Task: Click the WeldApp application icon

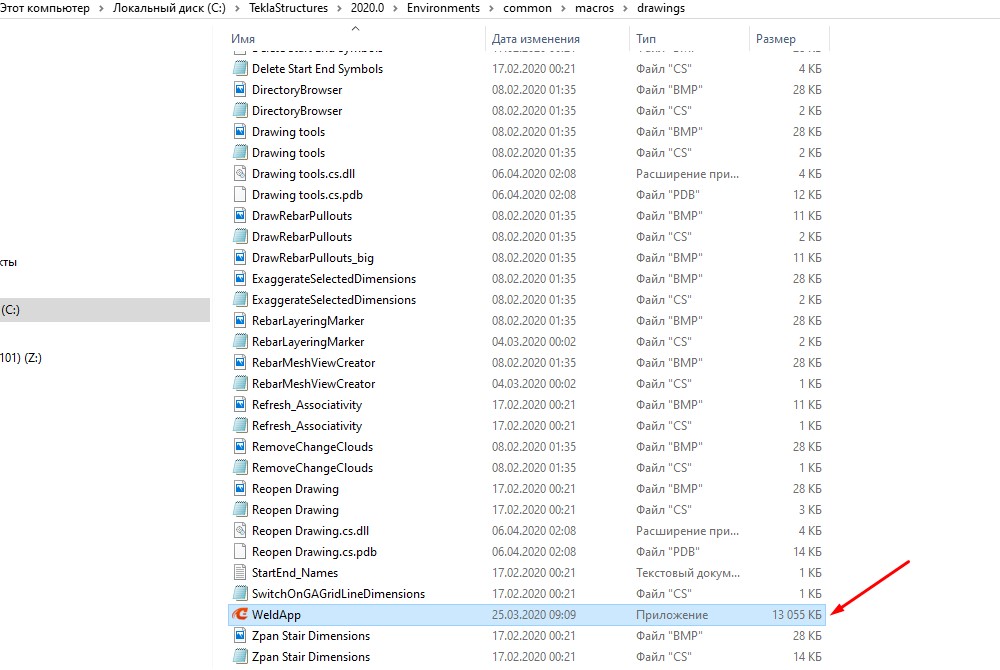Action: [239, 615]
